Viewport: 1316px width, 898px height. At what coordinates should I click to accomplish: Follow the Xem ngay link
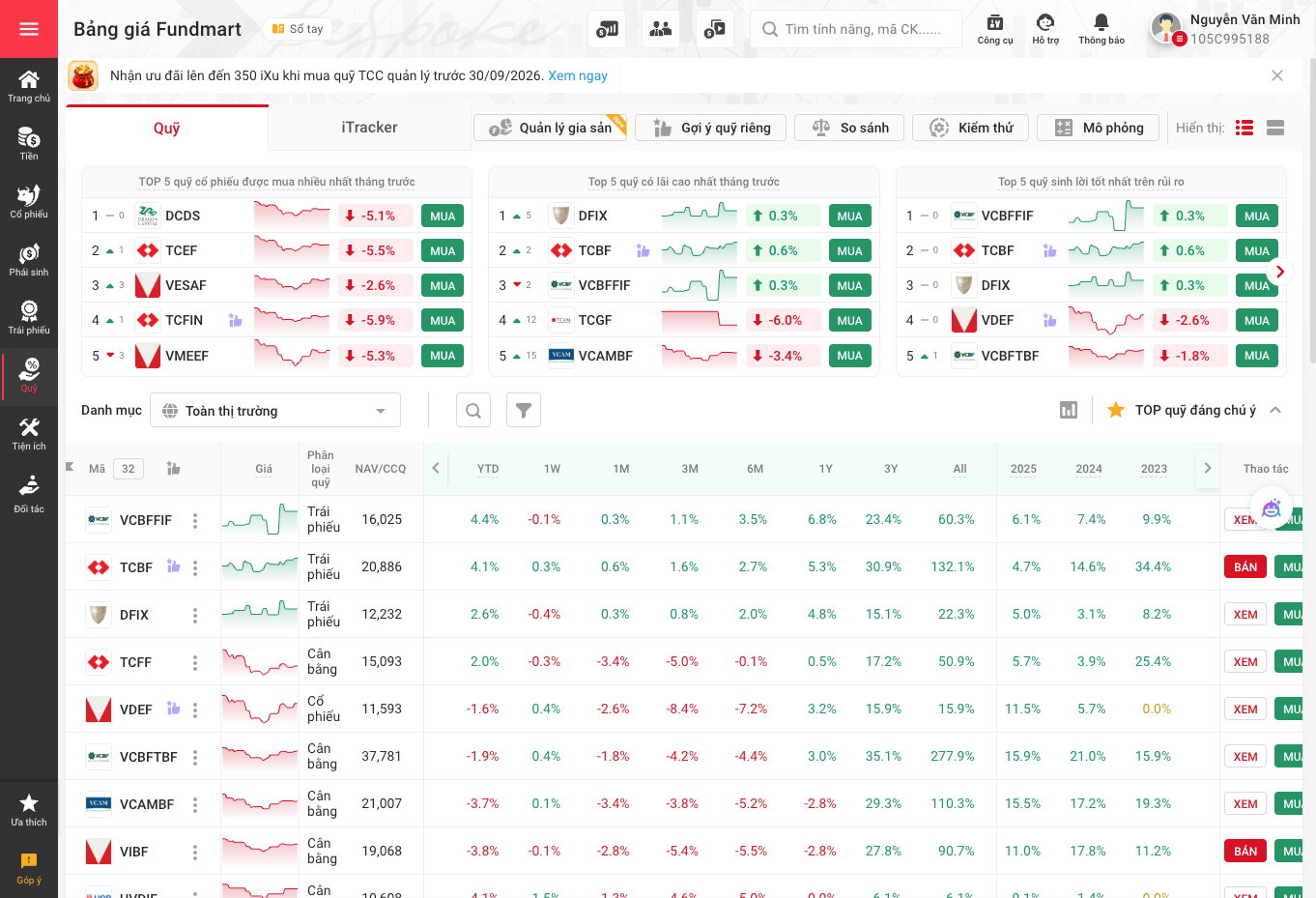pos(578,75)
